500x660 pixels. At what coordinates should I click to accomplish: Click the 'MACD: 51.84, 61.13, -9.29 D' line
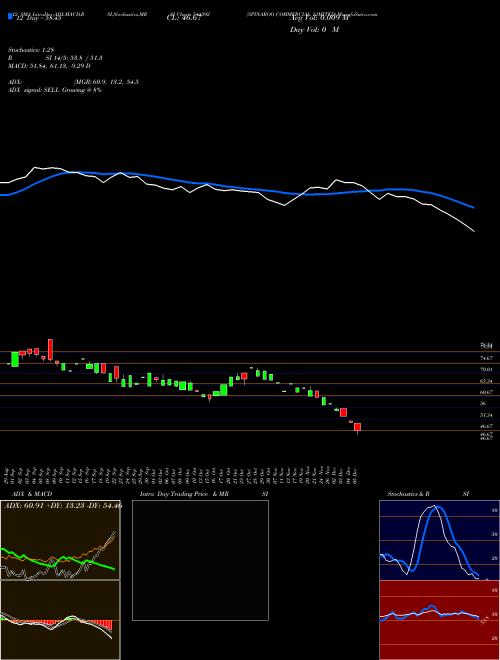(x=49, y=66)
